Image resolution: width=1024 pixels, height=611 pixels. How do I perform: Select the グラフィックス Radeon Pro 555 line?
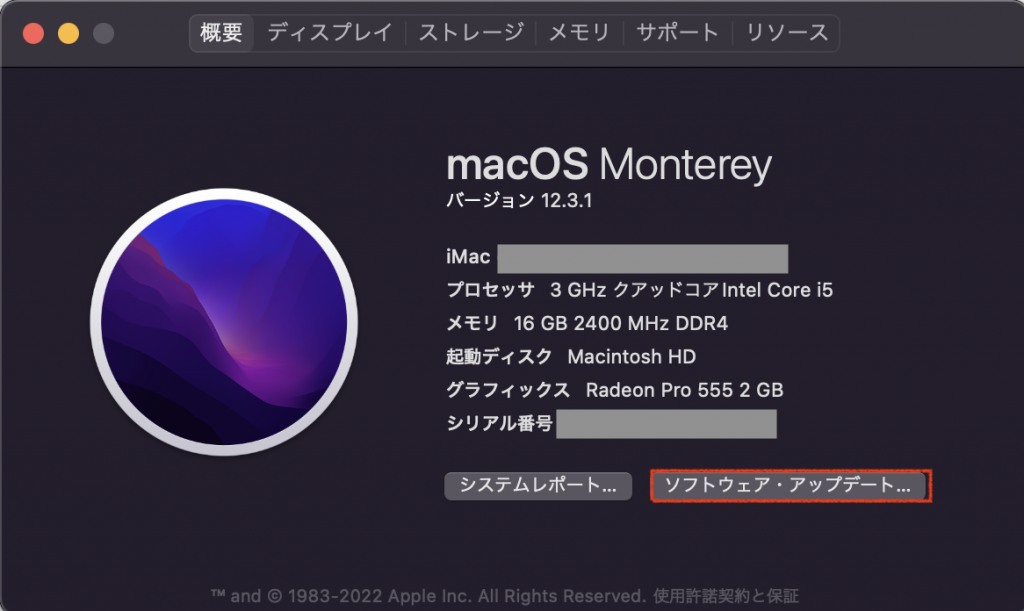point(615,390)
